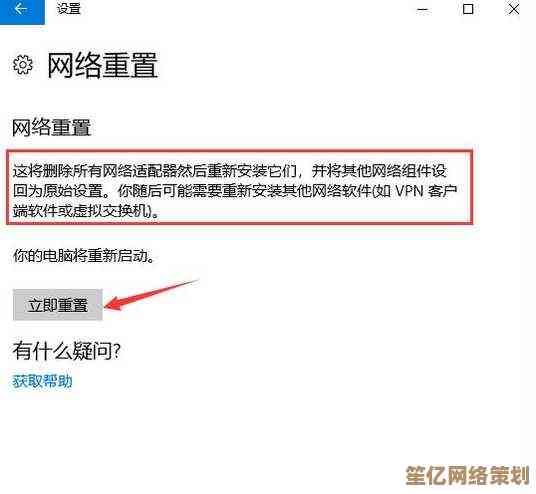Click the red arrow pointing at 立即重置
The width and height of the screenshot is (536, 494).
[x=150, y=295]
